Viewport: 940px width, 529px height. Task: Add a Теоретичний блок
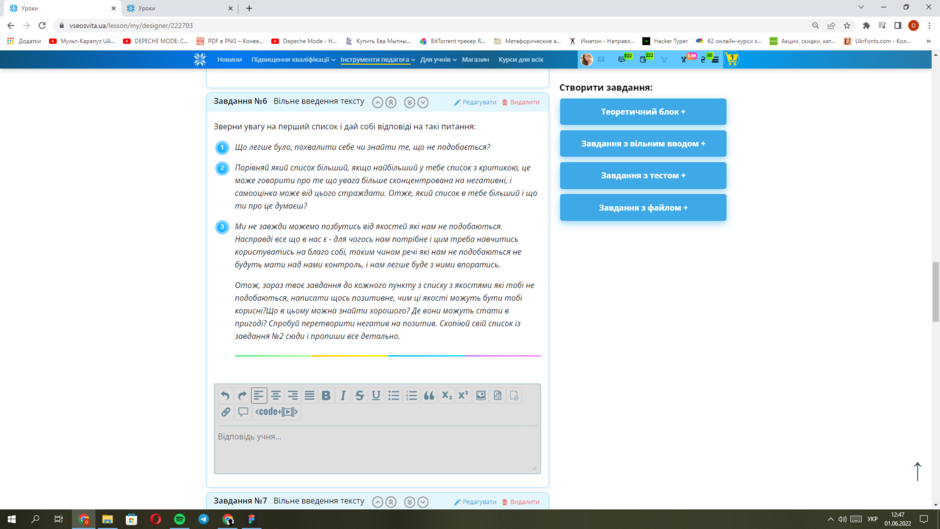click(x=643, y=112)
